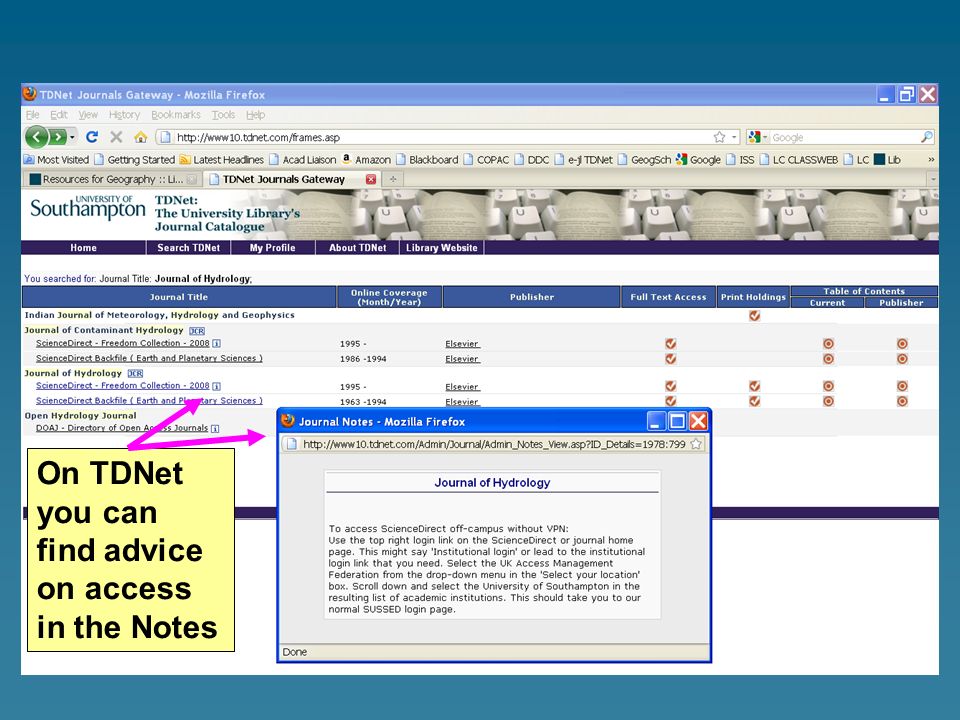Open notes icon beside Contaminant Hydrology Freedom Collection
The width and height of the screenshot is (960, 720).
[216, 343]
